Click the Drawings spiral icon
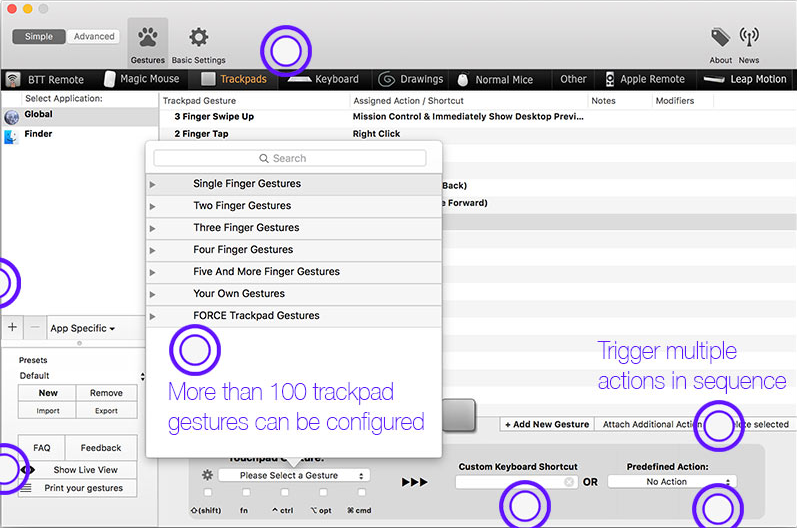Screen dimensions: 797x528 (386, 79)
